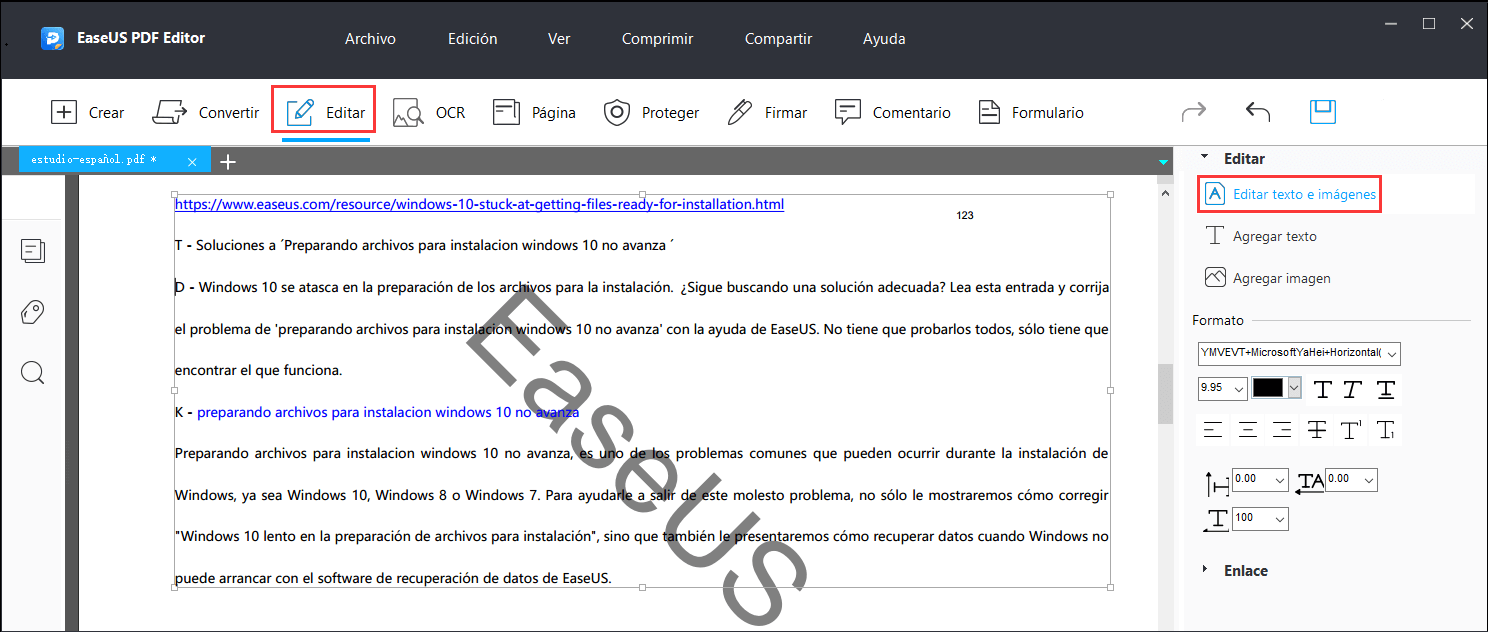
Task: Open the Convertir tool
Action: (206, 112)
